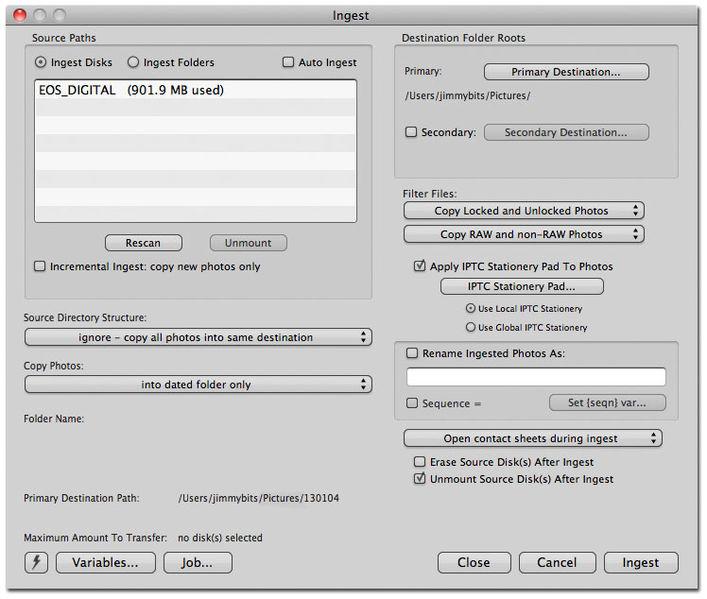The image size is (707, 599).
Task: Click the /Users/jimmybits/Pictures/ primary path text
Action: 468,96
